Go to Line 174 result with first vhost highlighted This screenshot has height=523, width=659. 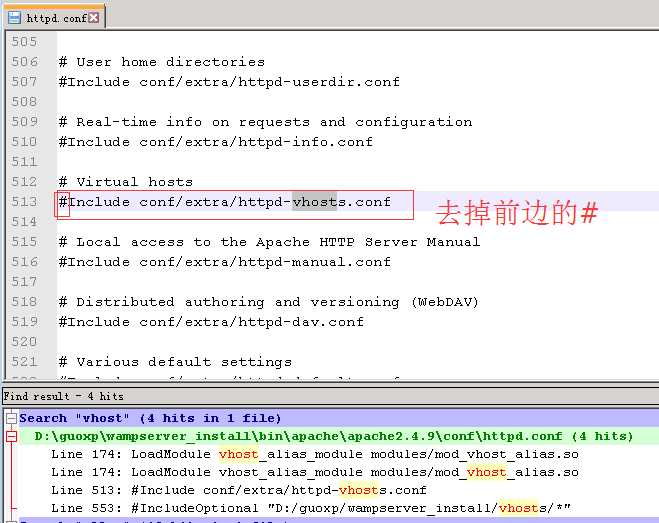pos(315,454)
